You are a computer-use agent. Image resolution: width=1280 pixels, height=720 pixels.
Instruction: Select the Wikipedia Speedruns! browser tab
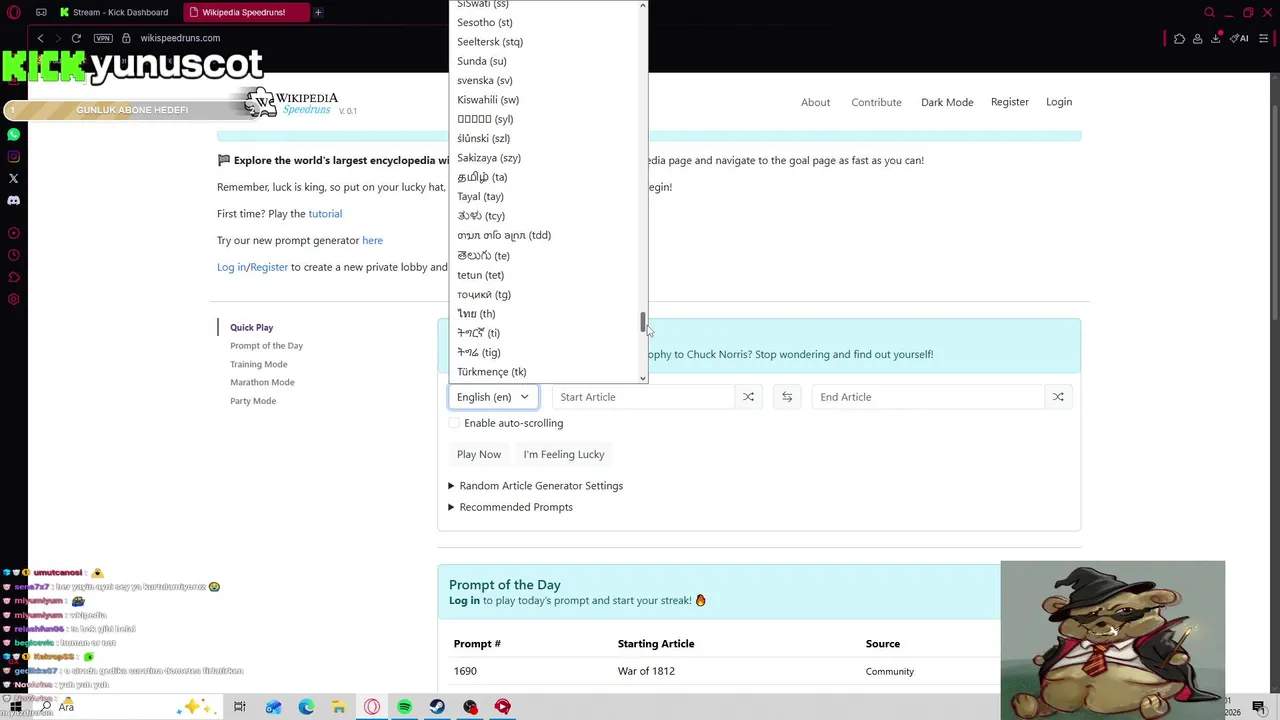(246, 12)
